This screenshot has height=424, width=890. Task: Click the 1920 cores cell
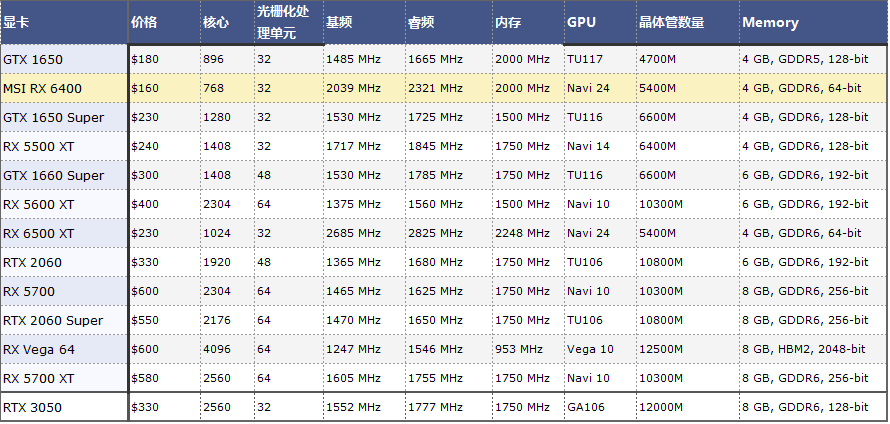(x=227, y=262)
